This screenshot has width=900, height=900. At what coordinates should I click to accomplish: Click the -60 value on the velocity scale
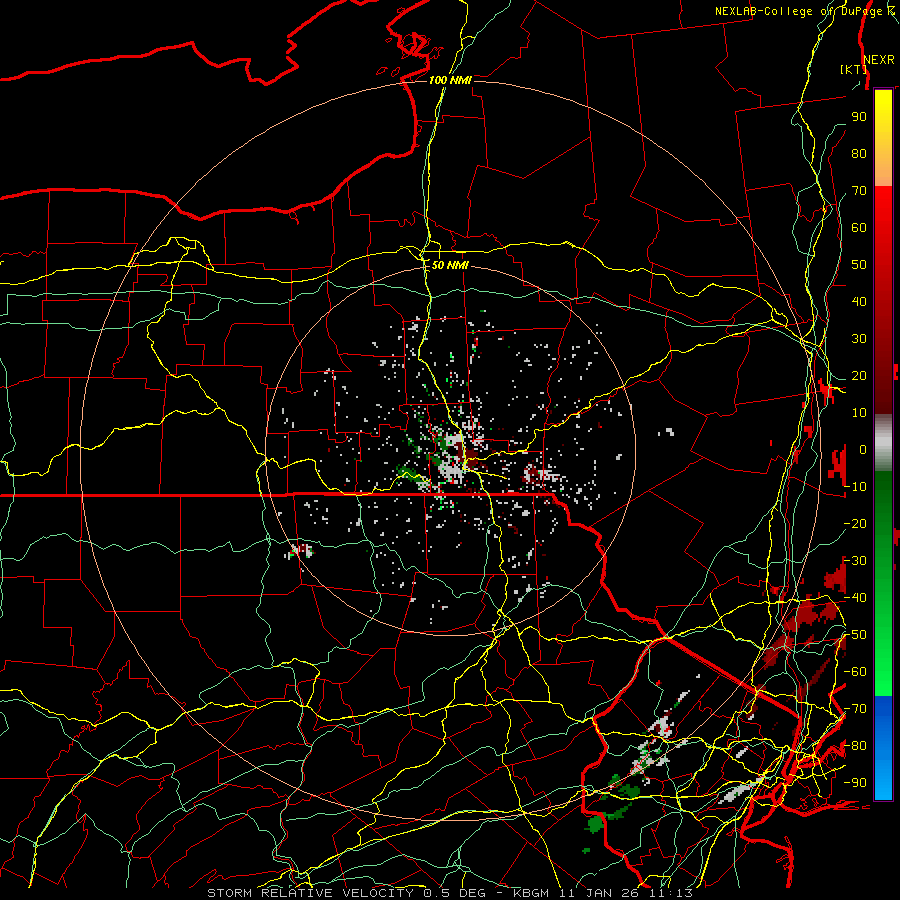tap(855, 672)
